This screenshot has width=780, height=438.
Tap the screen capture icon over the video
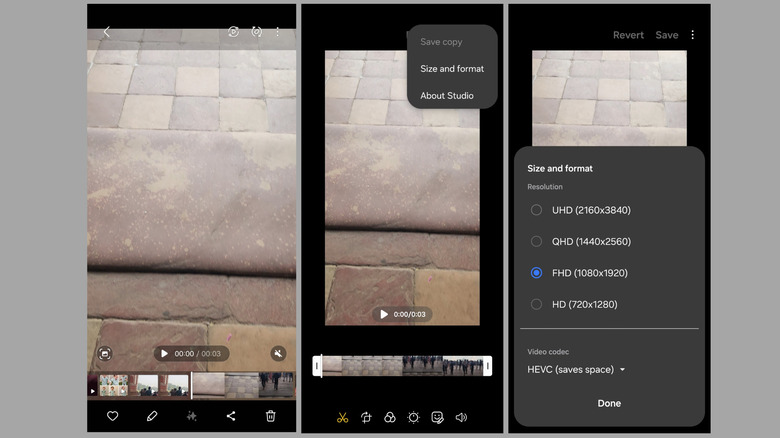tap(104, 353)
